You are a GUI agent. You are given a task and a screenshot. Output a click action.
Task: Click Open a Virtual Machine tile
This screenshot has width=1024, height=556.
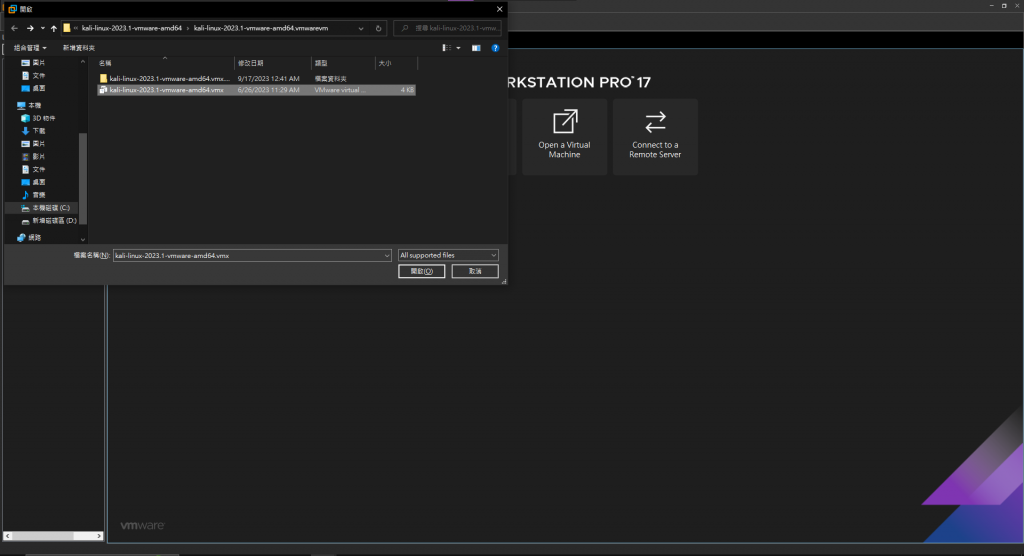(x=564, y=137)
